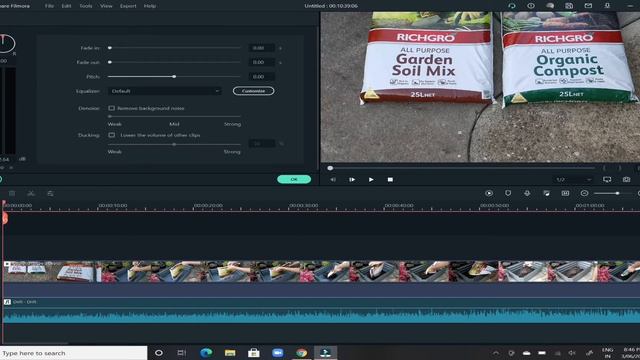Open File Explorer from the taskbar
This screenshot has width=640, height=360.
(230, 353)
